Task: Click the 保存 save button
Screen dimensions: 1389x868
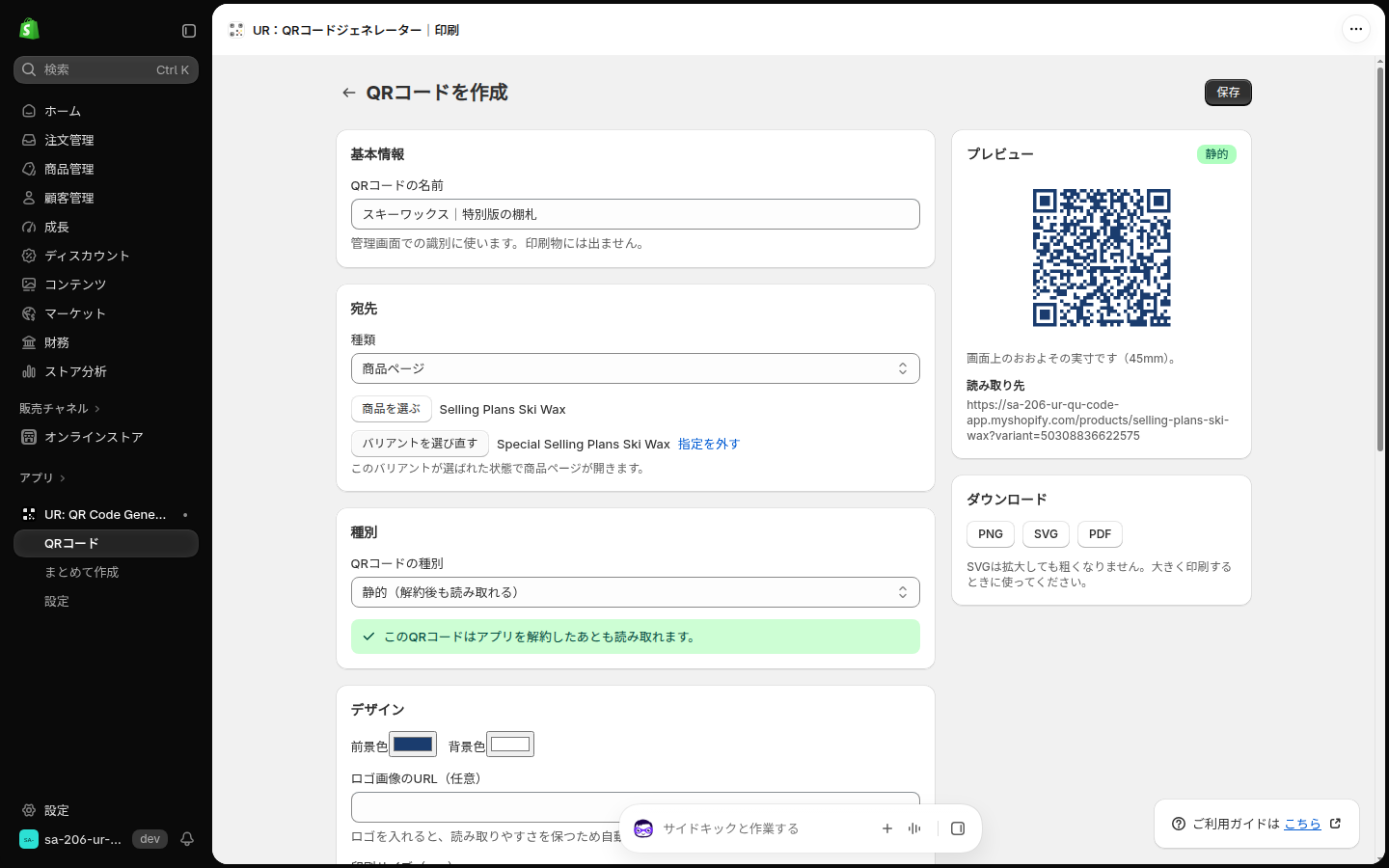Action: click(1228, 93)
